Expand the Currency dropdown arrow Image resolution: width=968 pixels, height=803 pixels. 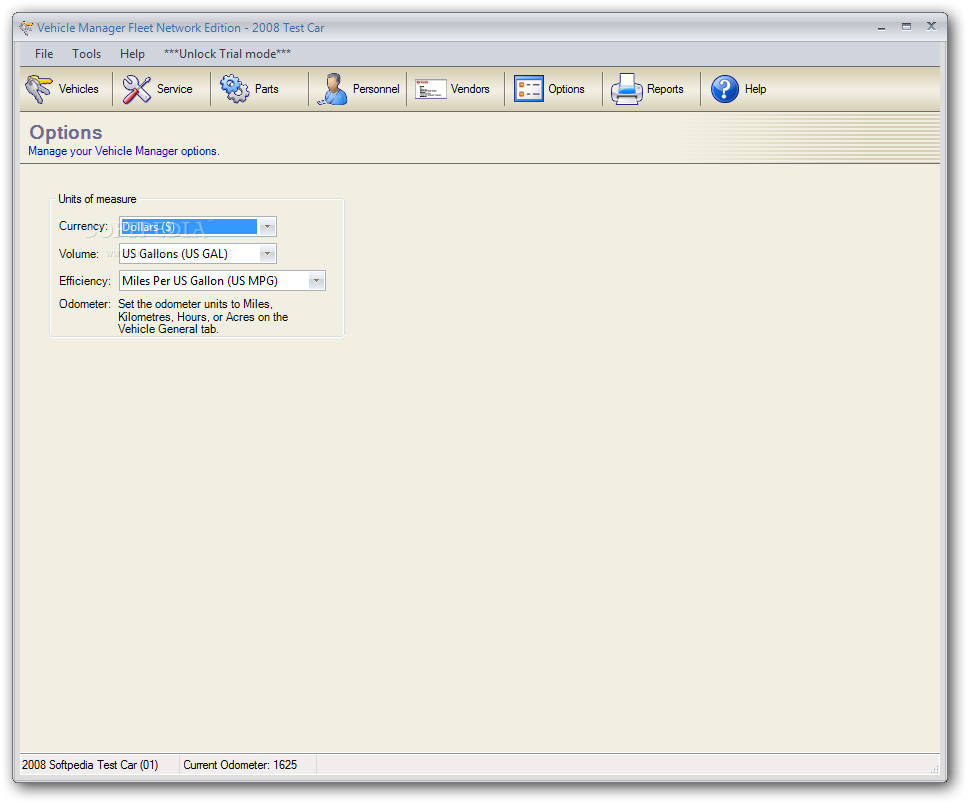[x=267, y=227]
